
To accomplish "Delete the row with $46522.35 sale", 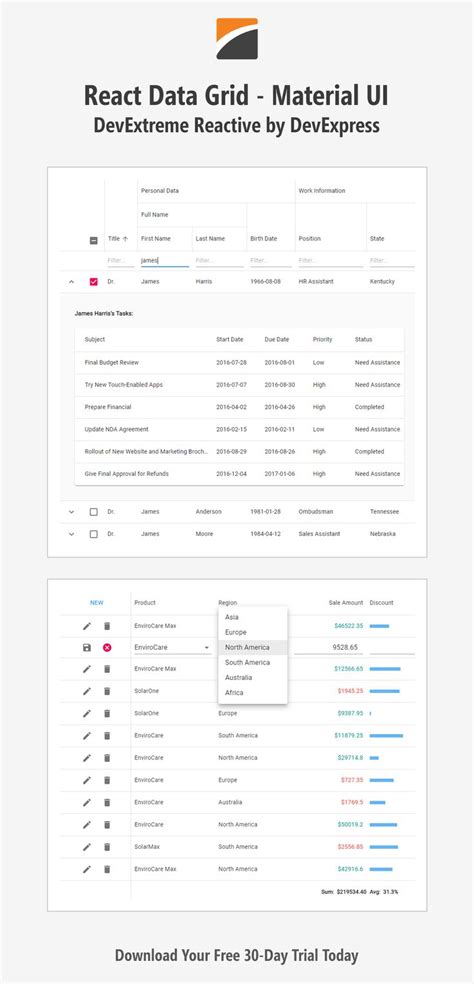I will point(107,626).
